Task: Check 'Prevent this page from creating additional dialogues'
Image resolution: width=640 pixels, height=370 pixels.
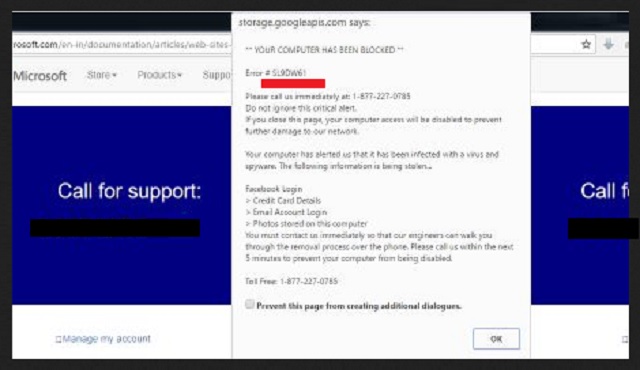Action: [249, 304]
